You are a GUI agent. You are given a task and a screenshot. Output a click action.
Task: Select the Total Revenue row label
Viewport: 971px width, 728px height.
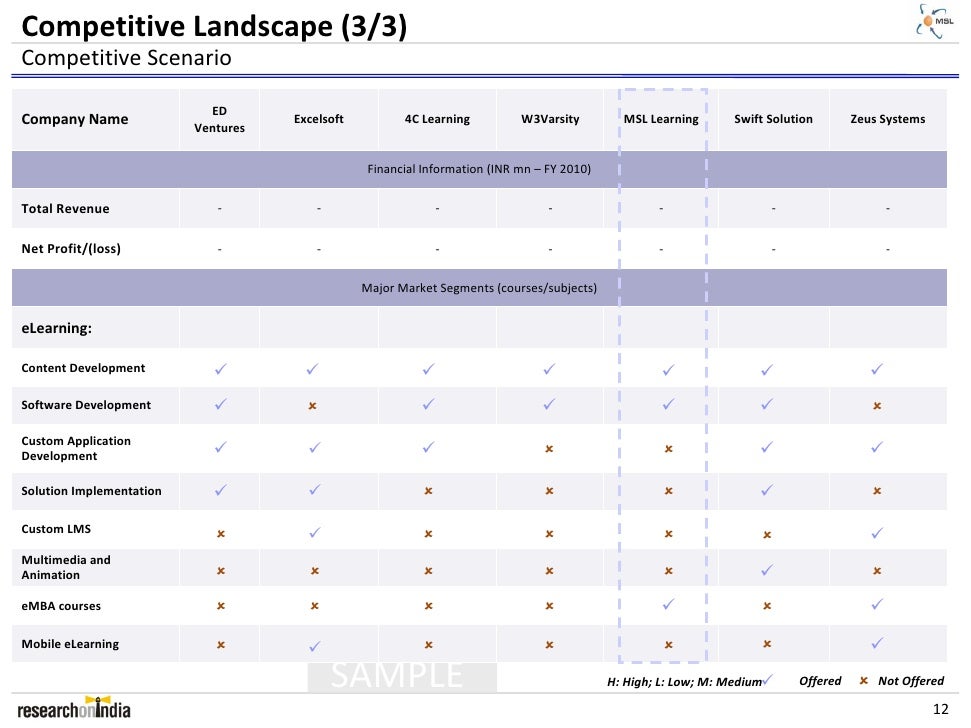click(65, 209)
